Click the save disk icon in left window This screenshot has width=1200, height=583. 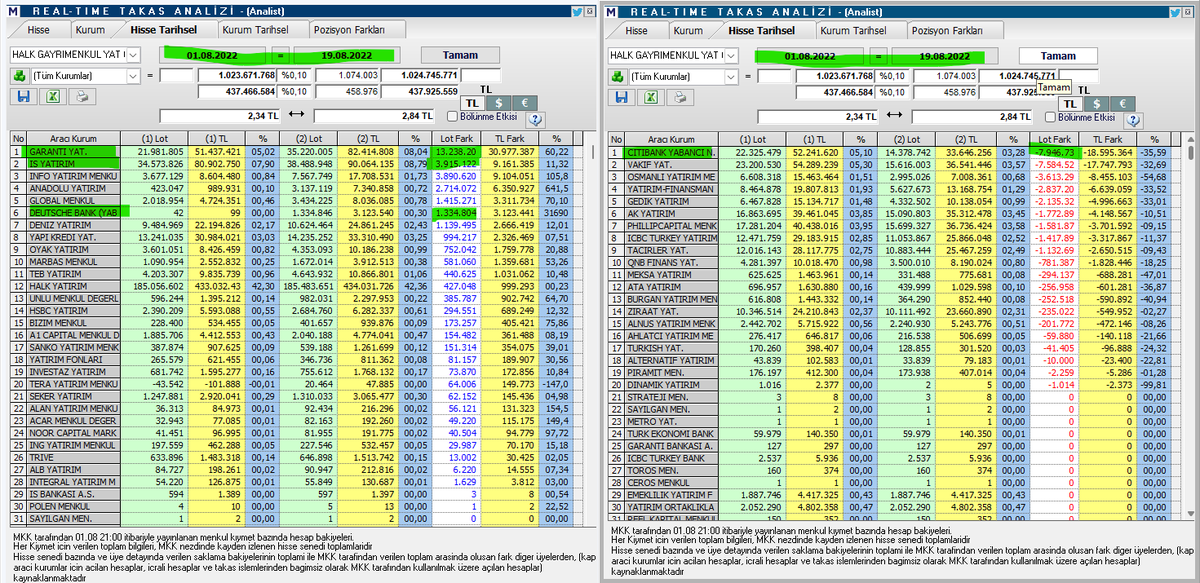tap(24, 97)
